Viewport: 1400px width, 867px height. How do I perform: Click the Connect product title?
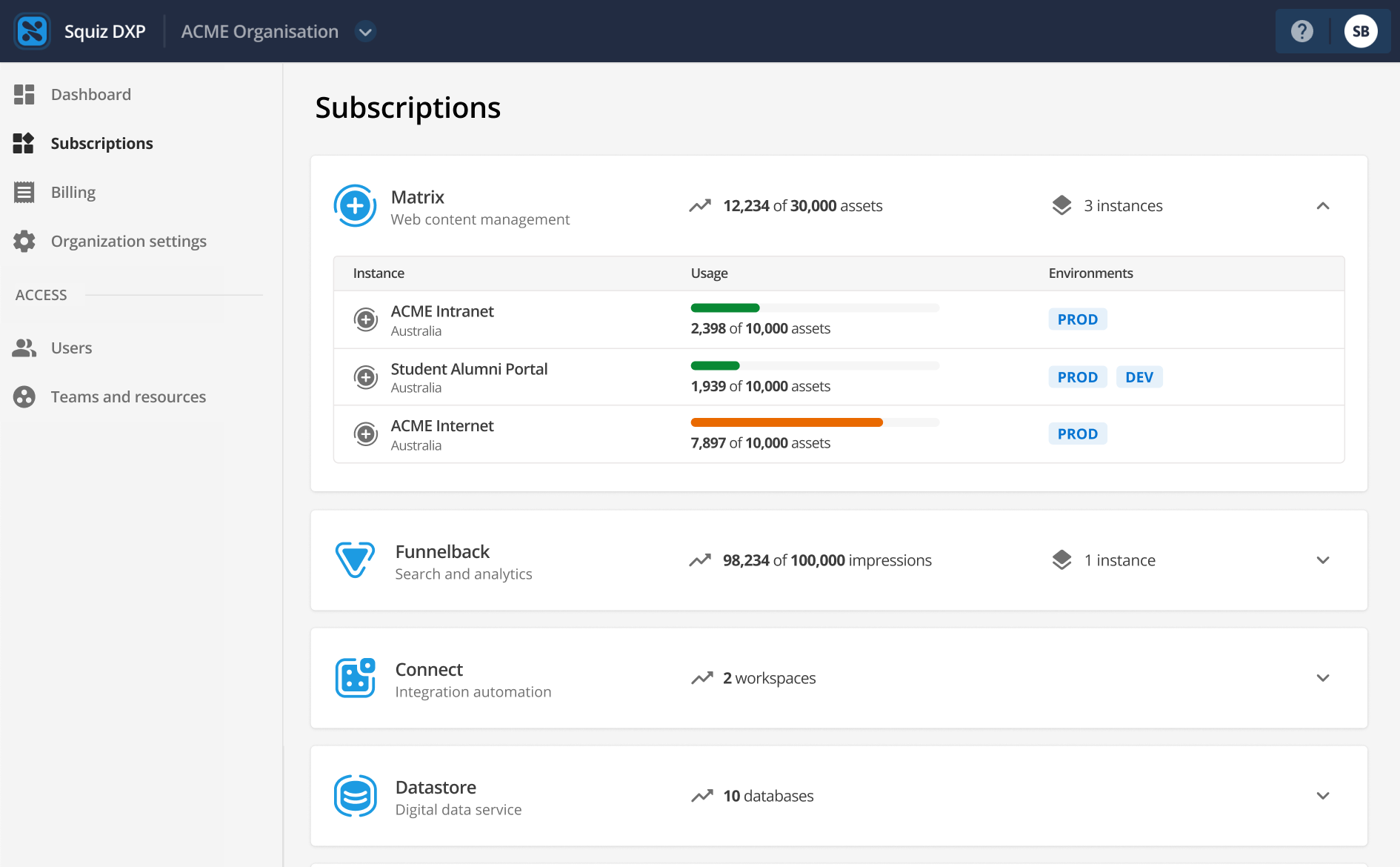point(429,669)
